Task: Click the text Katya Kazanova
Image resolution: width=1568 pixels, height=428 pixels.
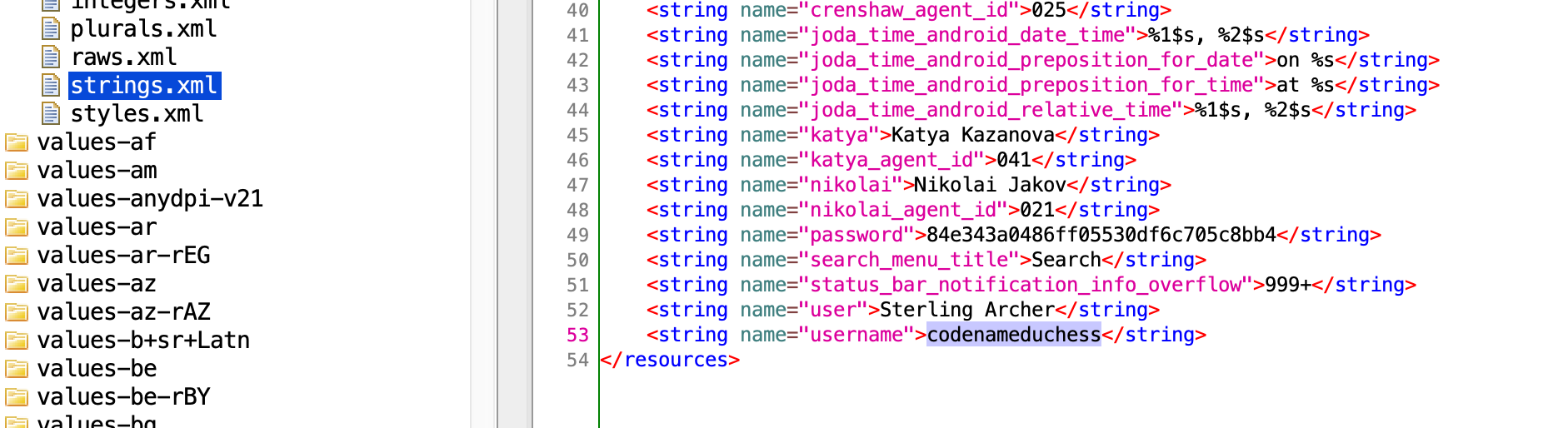Action: (x=973, y=136)
